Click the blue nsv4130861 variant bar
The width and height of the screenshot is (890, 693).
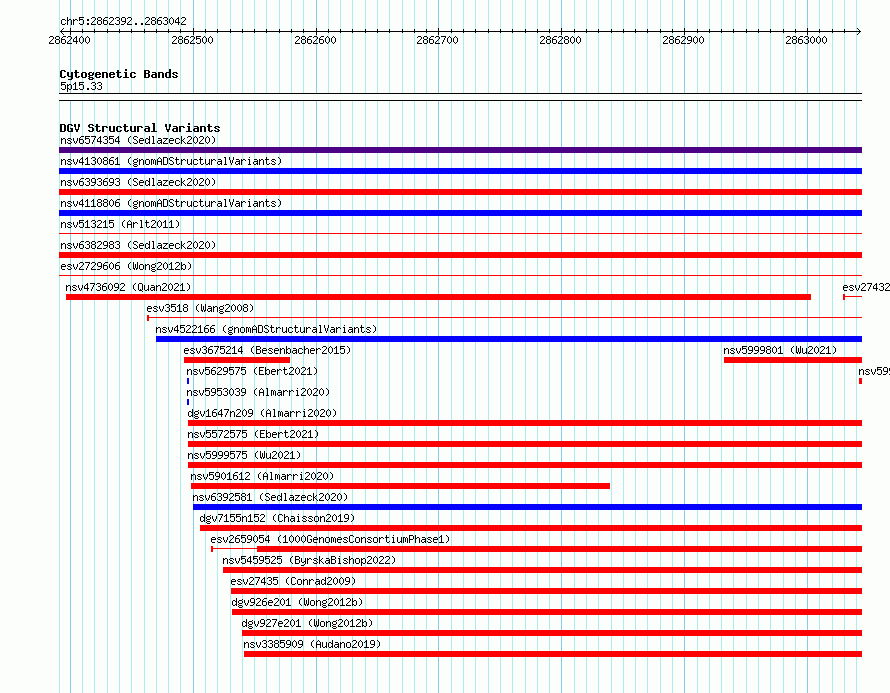(x=460, y=171)
